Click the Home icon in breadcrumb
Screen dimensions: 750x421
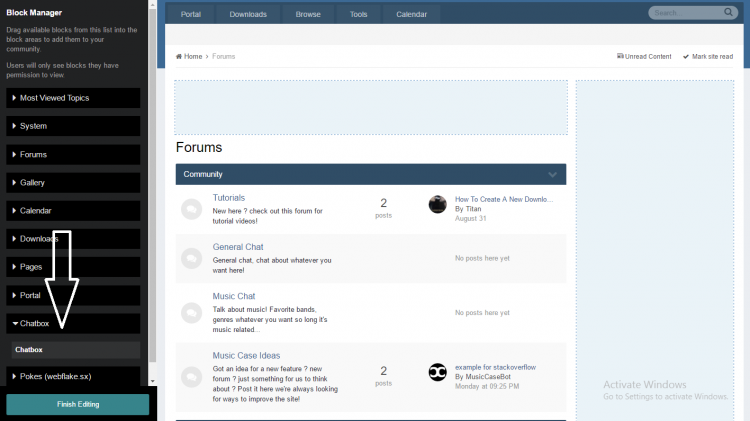click(x=179, y=57)
